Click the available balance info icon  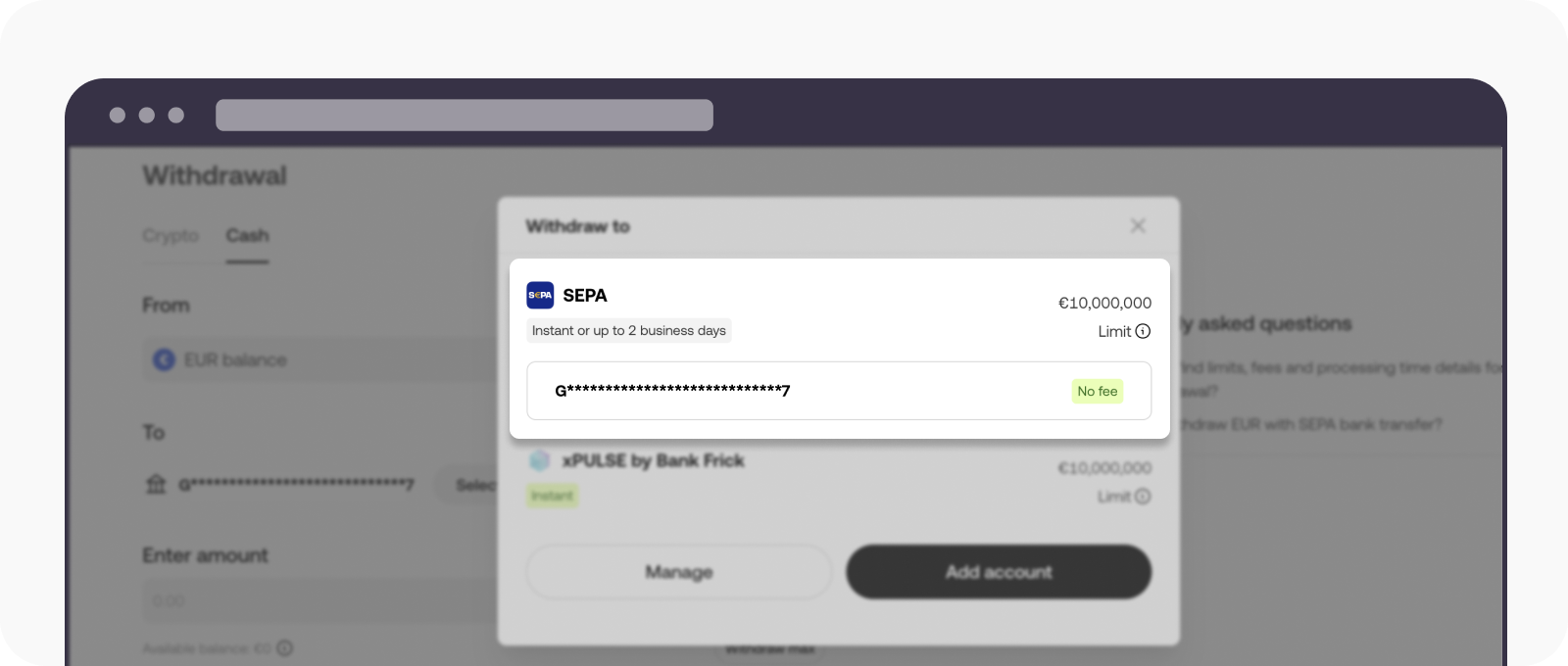(x=283, y=647)
